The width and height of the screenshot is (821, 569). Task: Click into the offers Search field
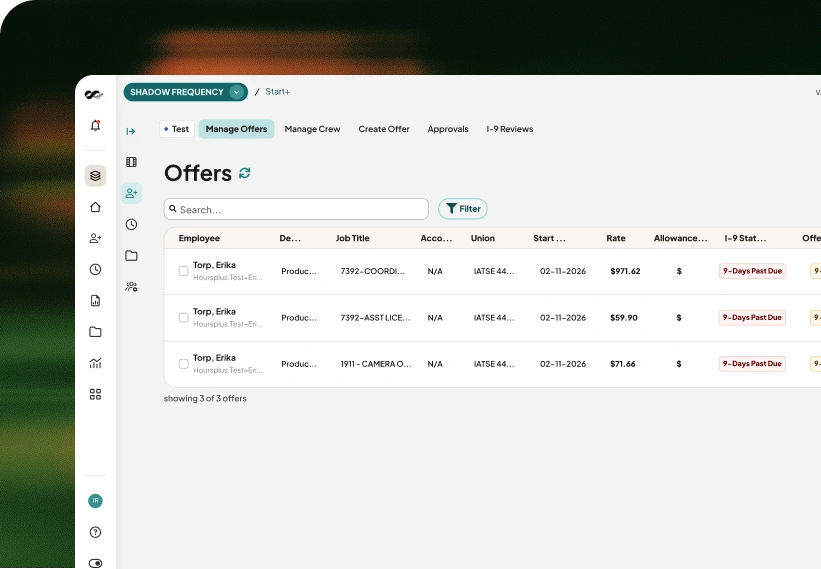tap(296, 209)
